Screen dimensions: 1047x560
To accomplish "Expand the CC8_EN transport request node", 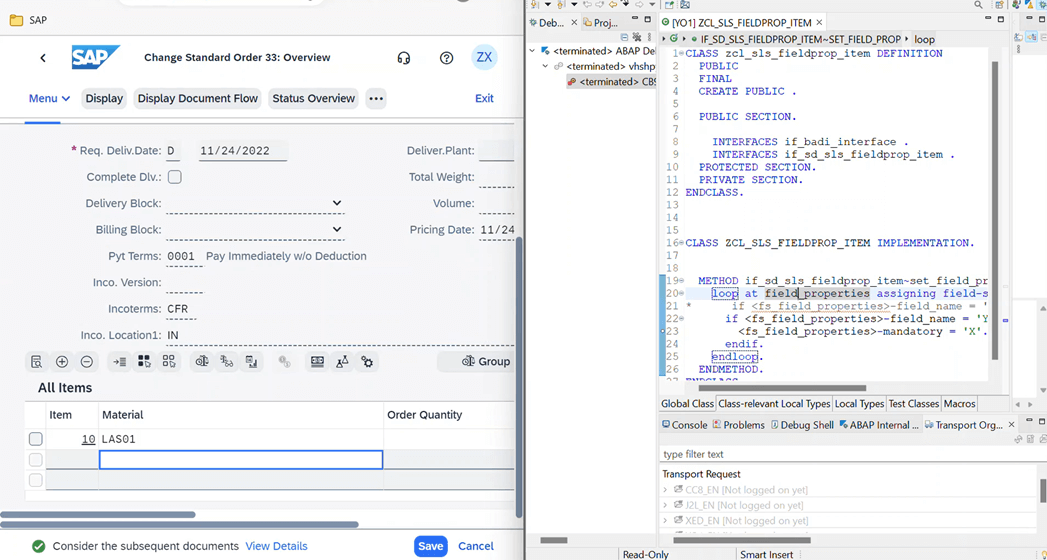I will click(x=667, y=490).
